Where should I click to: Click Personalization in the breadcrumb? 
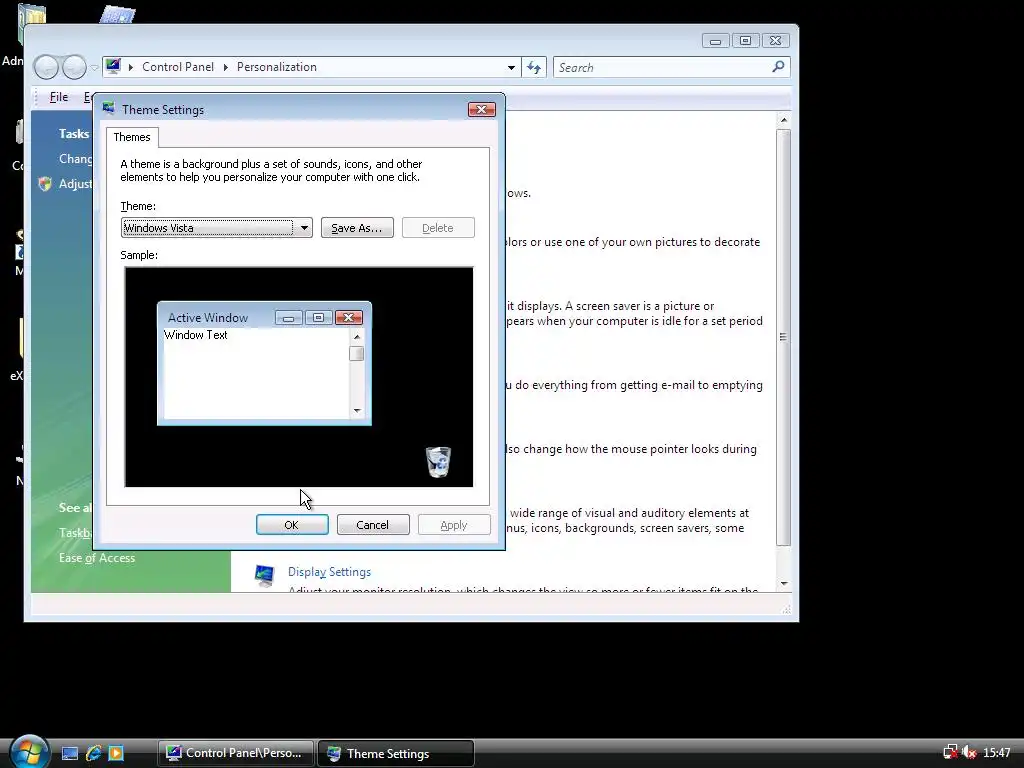pyautogui.click(x=277, y=67)
